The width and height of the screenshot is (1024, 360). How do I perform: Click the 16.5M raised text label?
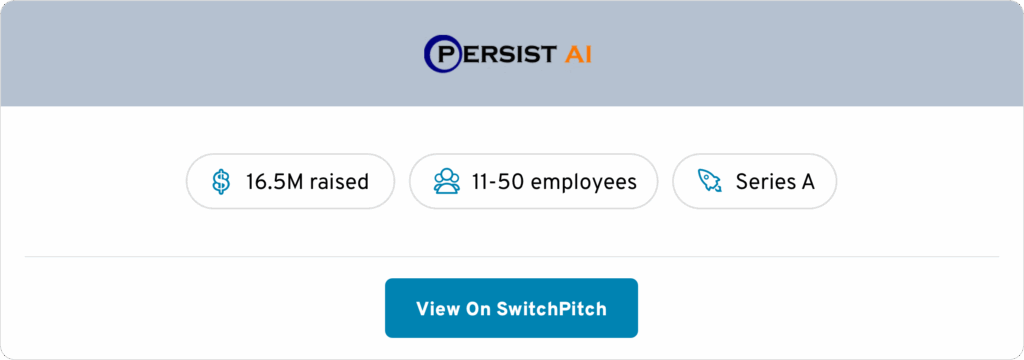click(x=307, y=182)
